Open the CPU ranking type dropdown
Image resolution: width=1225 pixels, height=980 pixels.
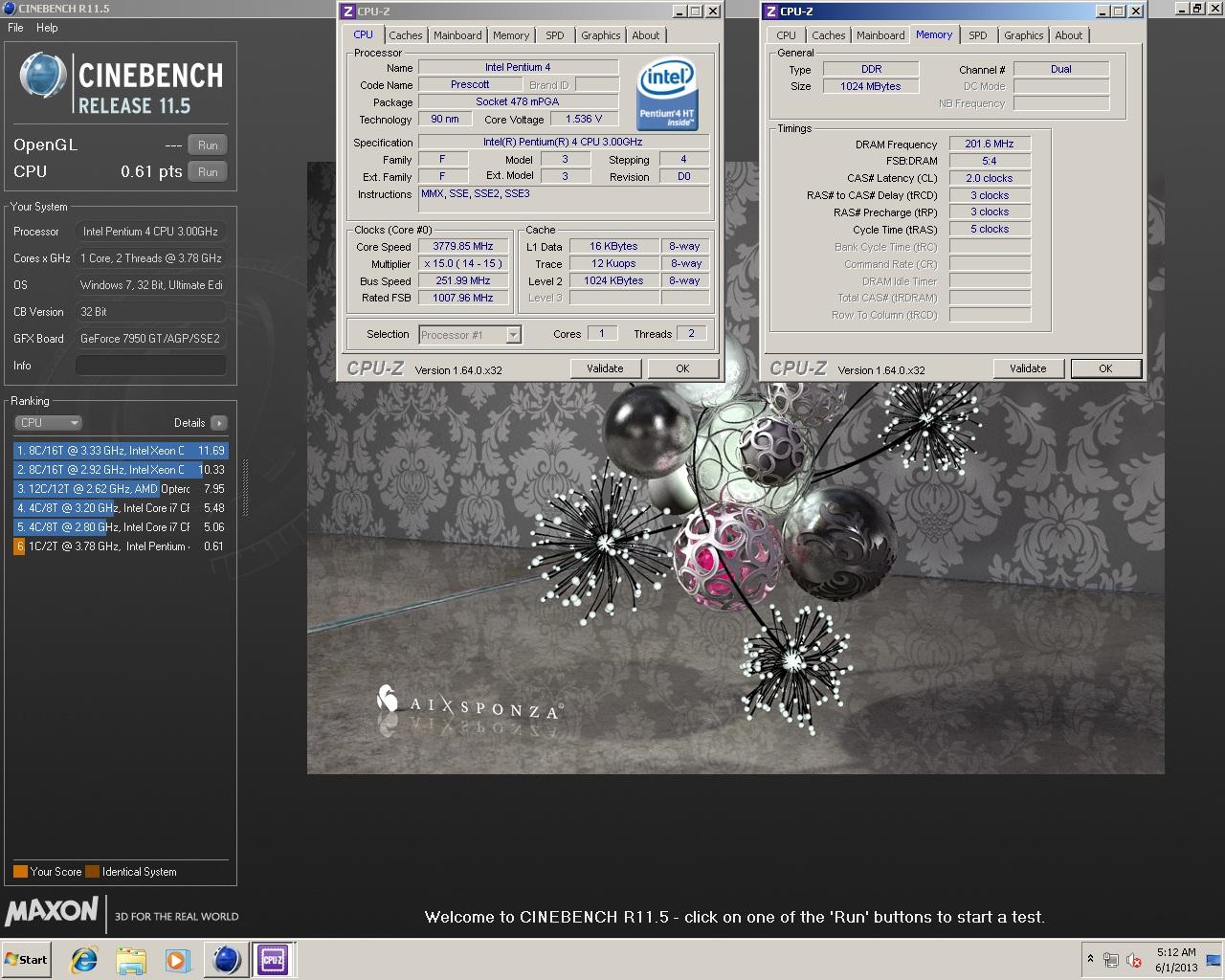click(48, 423)
